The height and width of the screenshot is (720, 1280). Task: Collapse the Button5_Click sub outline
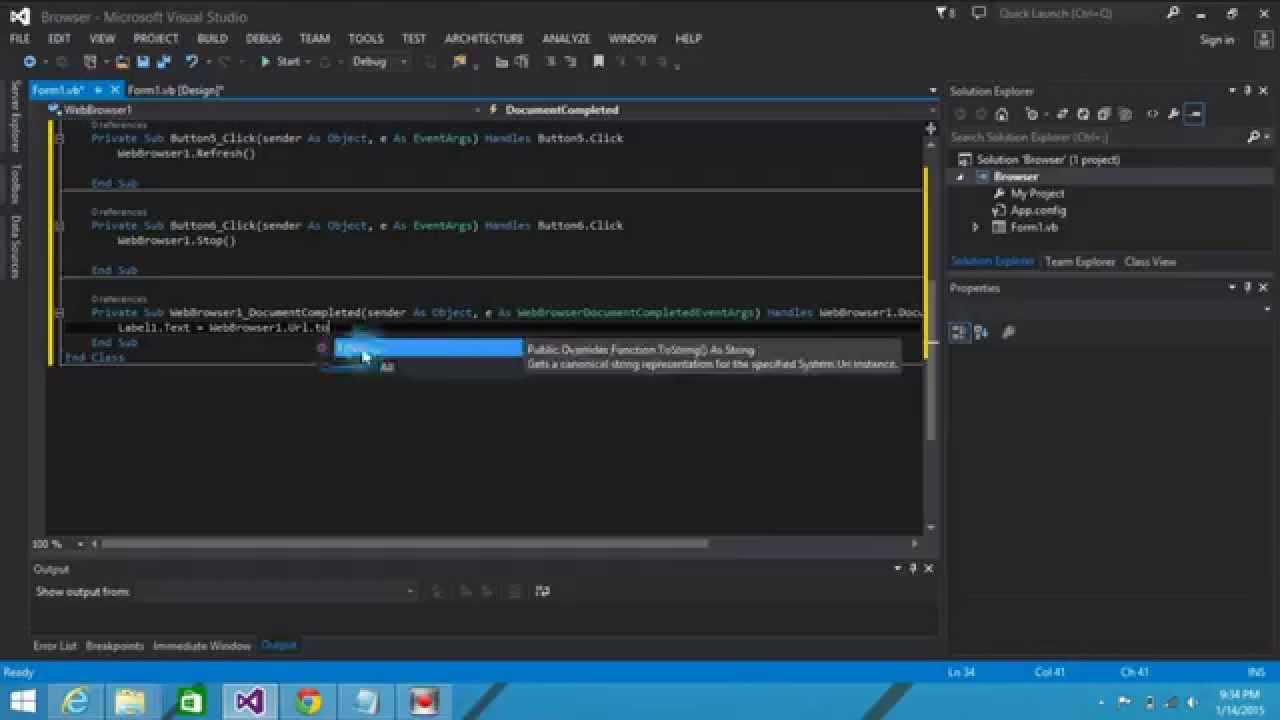(60, 139)
